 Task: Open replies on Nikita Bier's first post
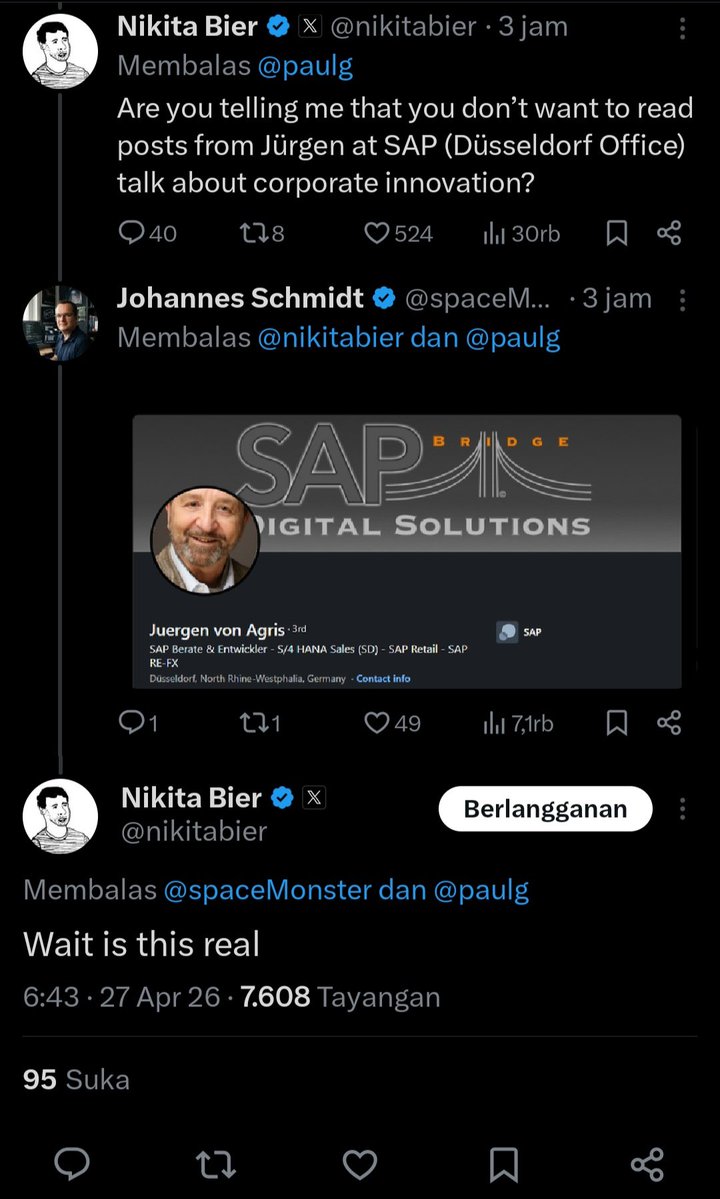tap(147, 232)
